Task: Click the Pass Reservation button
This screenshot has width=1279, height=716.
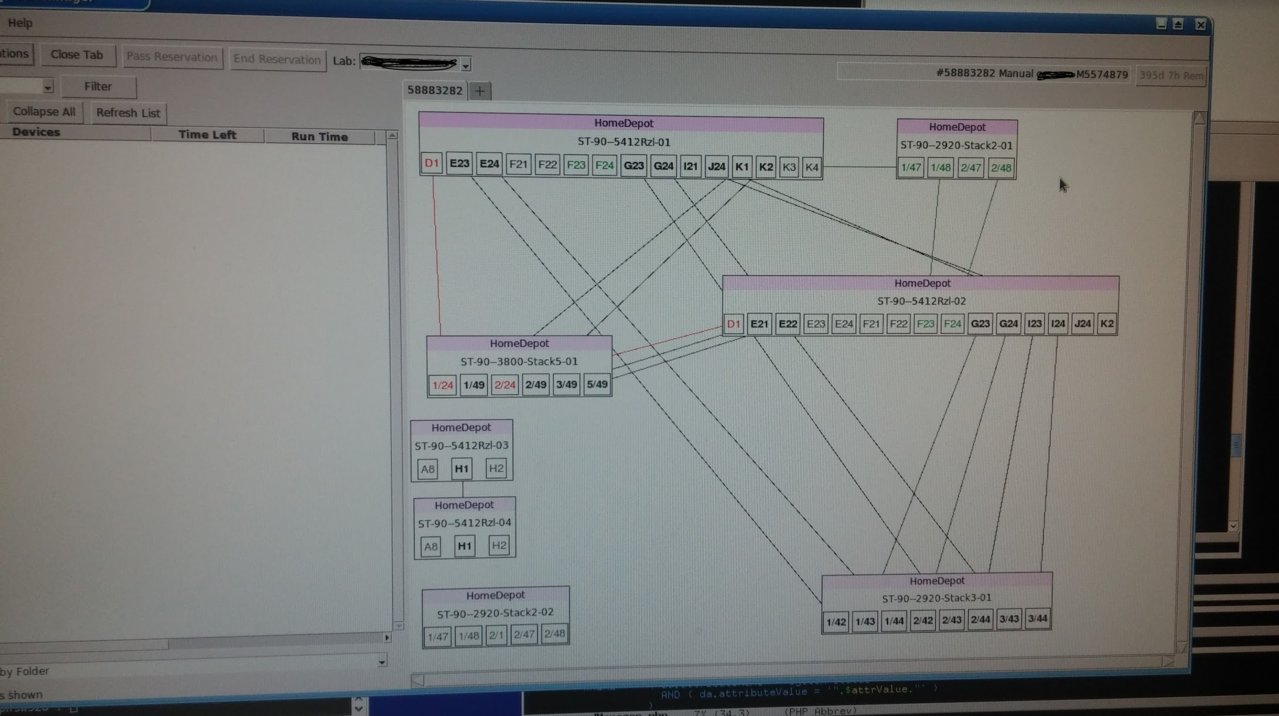Action: point(172,58)
